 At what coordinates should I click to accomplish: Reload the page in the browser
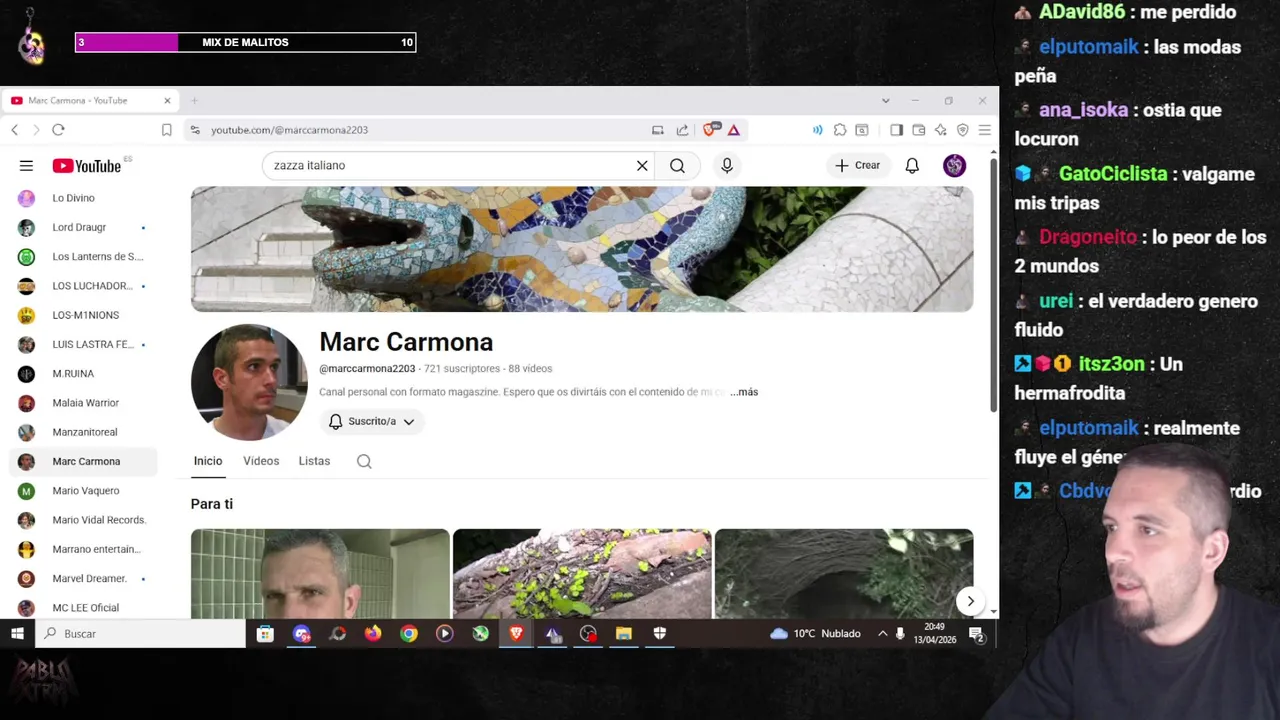tap(58, 130)
